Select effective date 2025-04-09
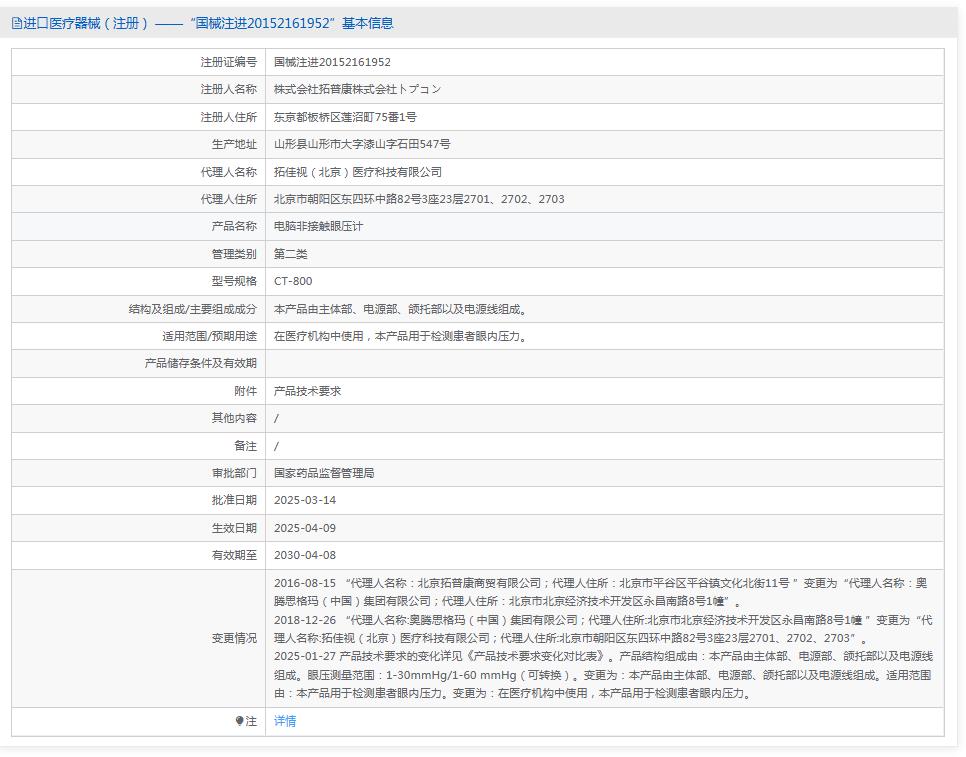This screenshot has width=966, height=757. coord(305,528)
